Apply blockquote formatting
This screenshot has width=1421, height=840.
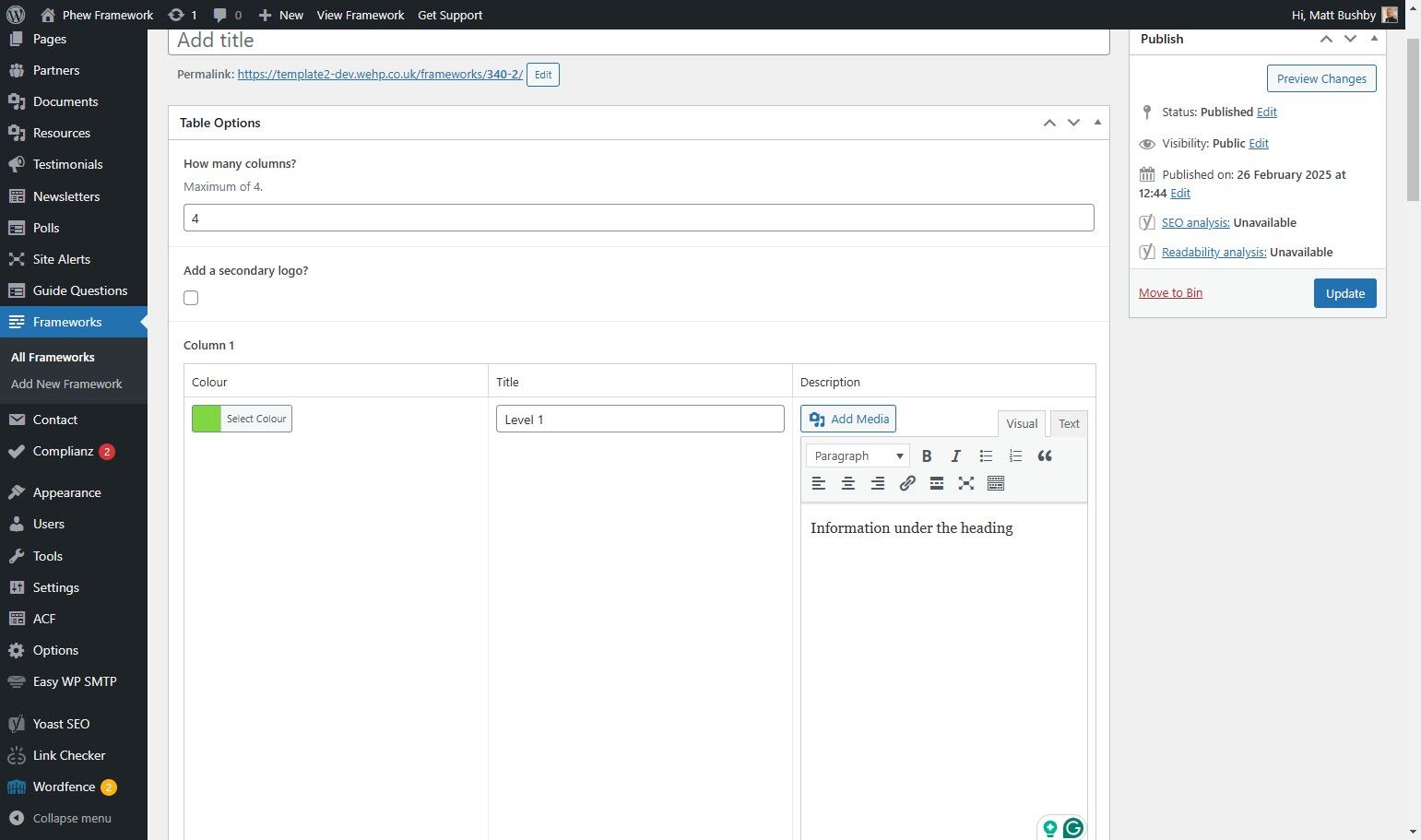[x=1045, y=455]
